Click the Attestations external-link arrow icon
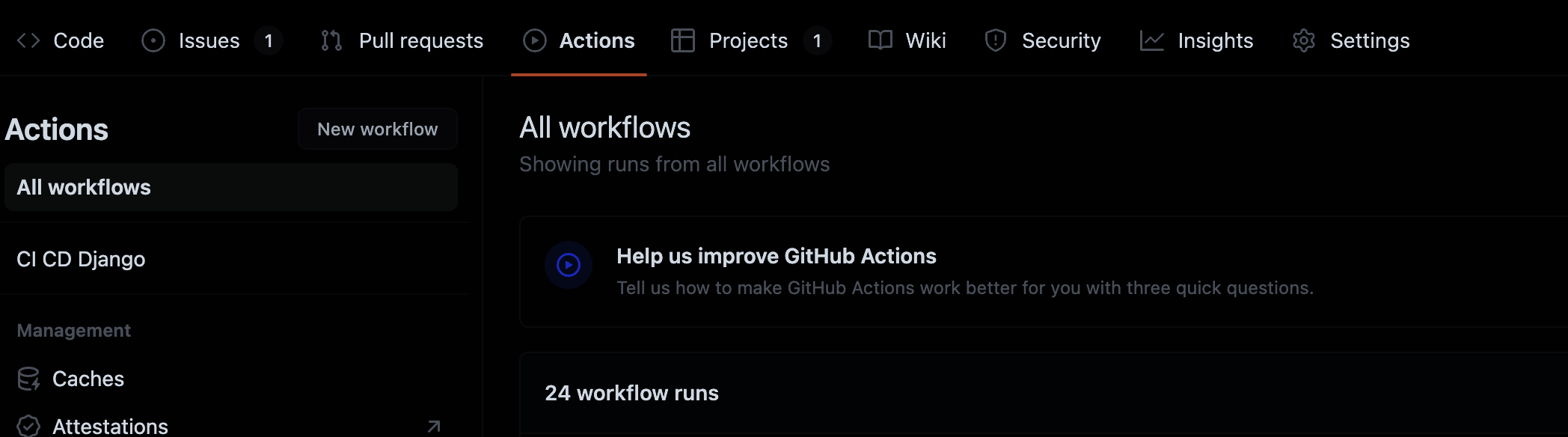Screen dimensions: 1568x437 point(434,427)
